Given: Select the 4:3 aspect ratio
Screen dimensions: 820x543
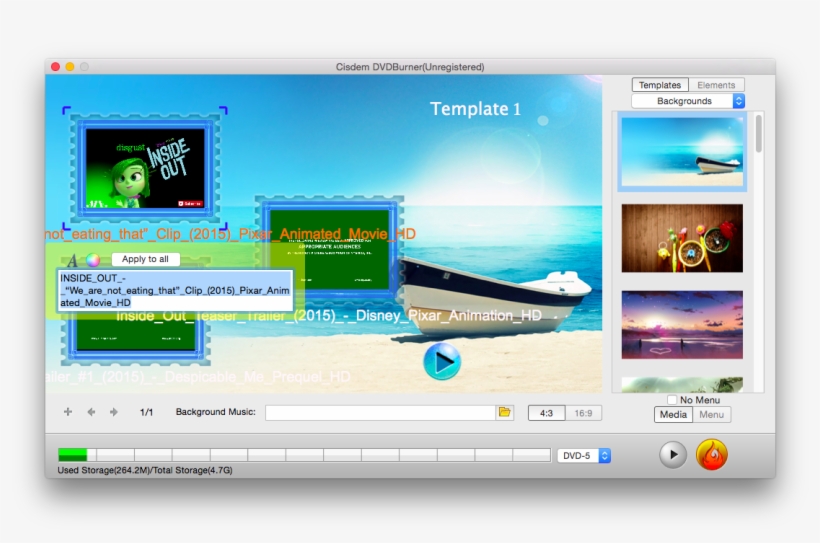Looking at the screenshot, I should pos(546,413).
